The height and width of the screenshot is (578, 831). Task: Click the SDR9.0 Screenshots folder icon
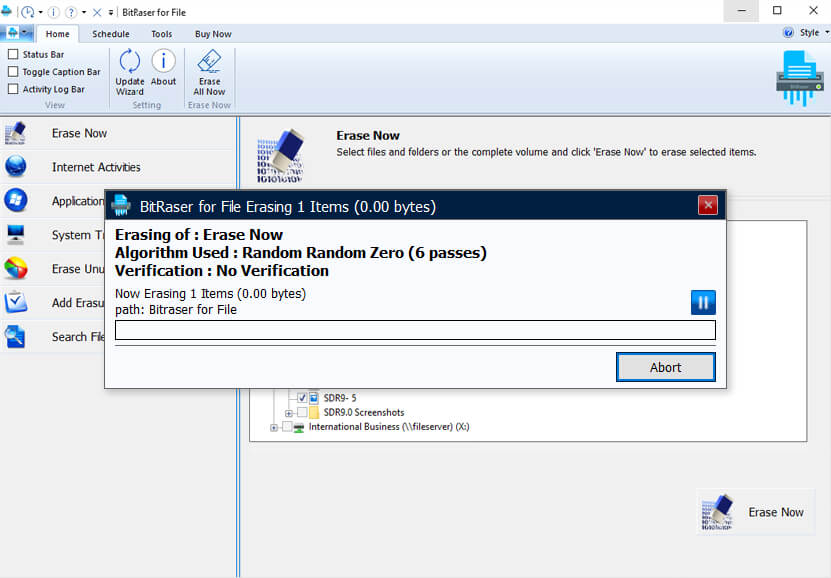tap(314, 412)
